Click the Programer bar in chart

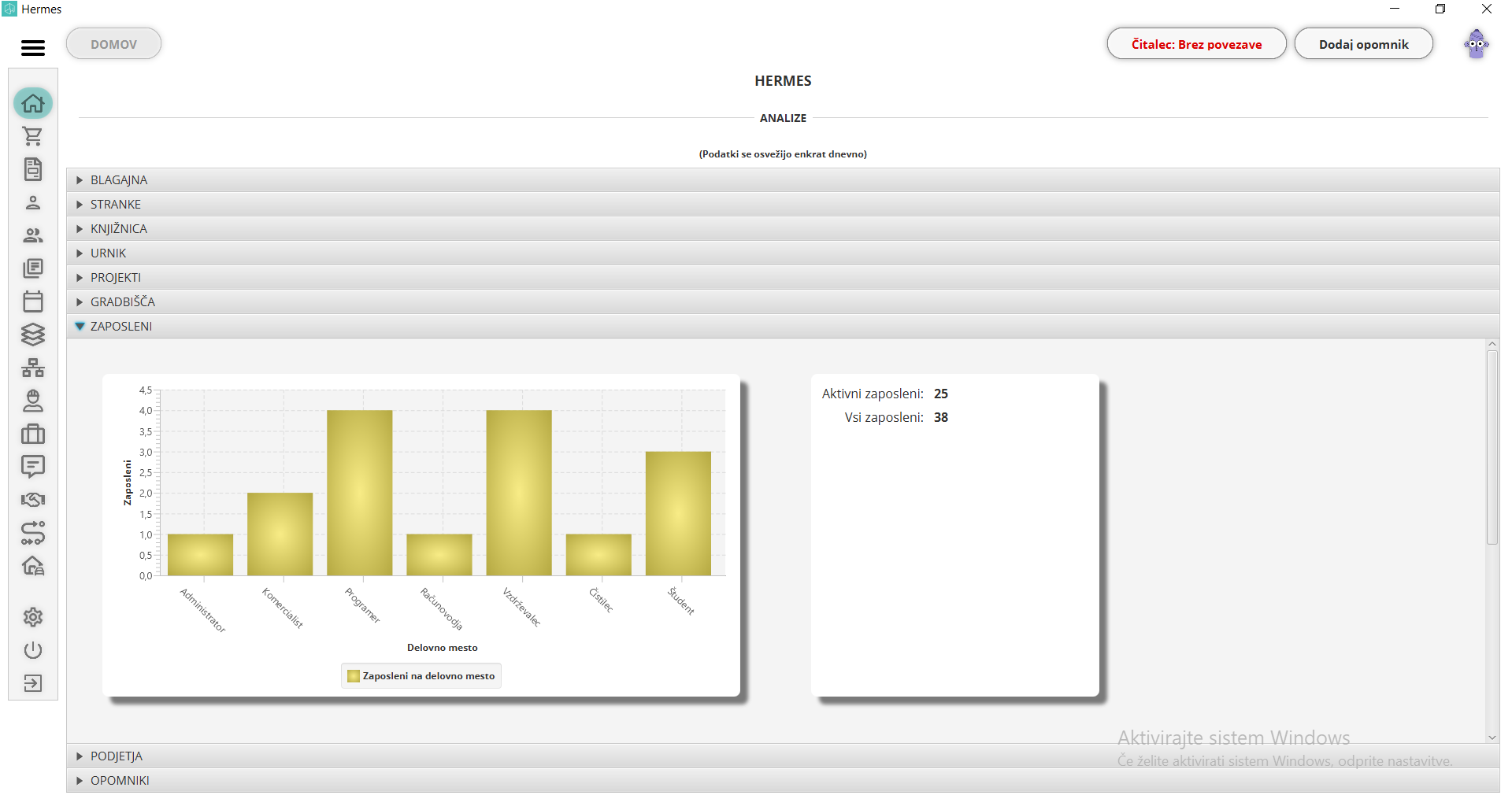pos(360,493)
